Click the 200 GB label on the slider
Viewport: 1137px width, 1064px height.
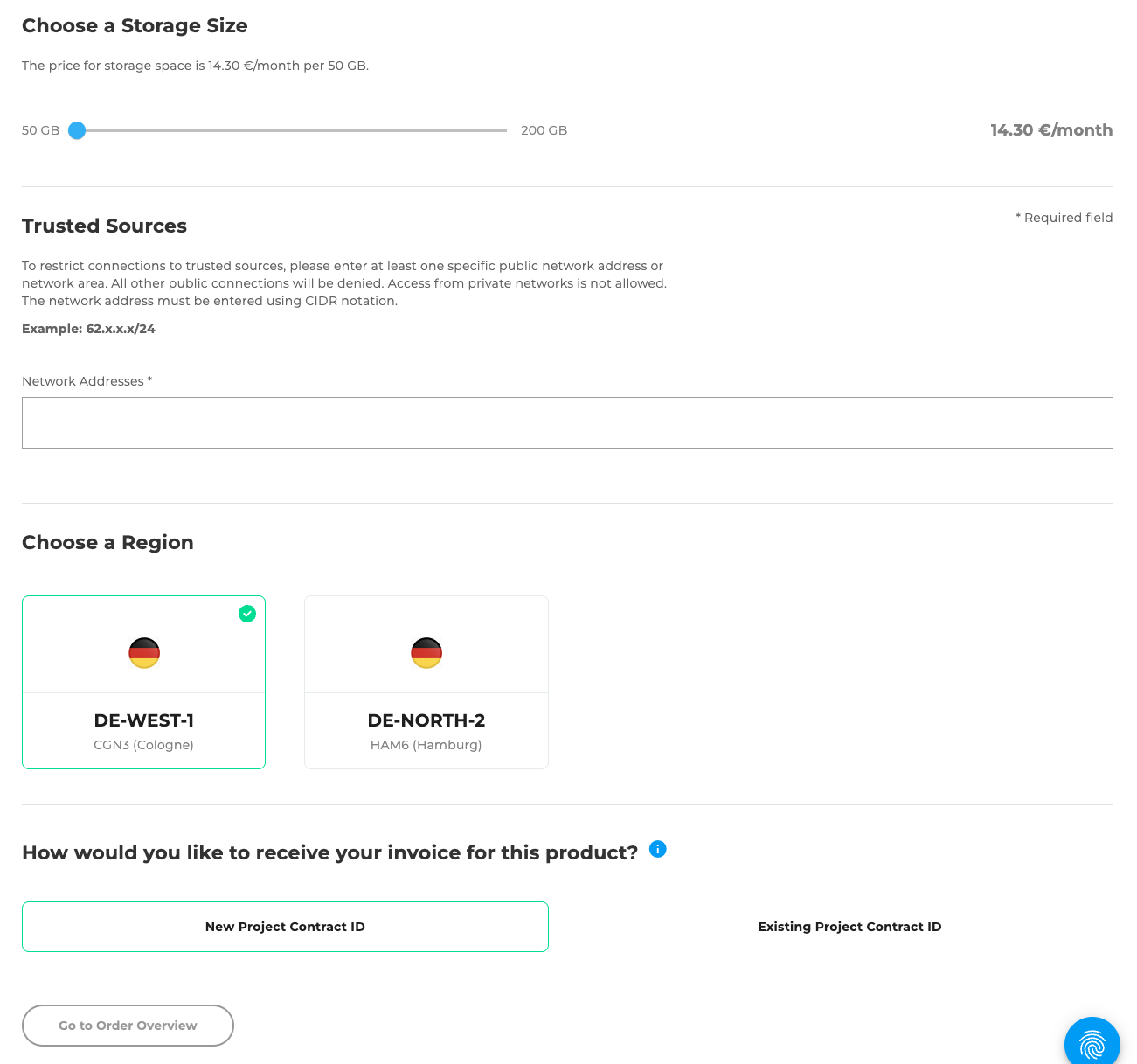point(544,129)
